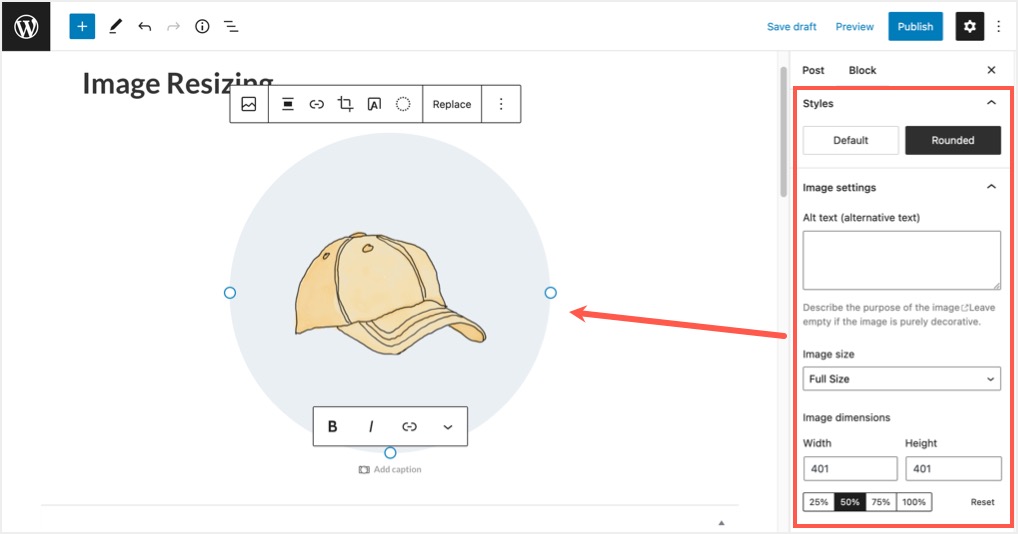Collapse the Styles panel section
1018x534 pixels.
[991, 103]
